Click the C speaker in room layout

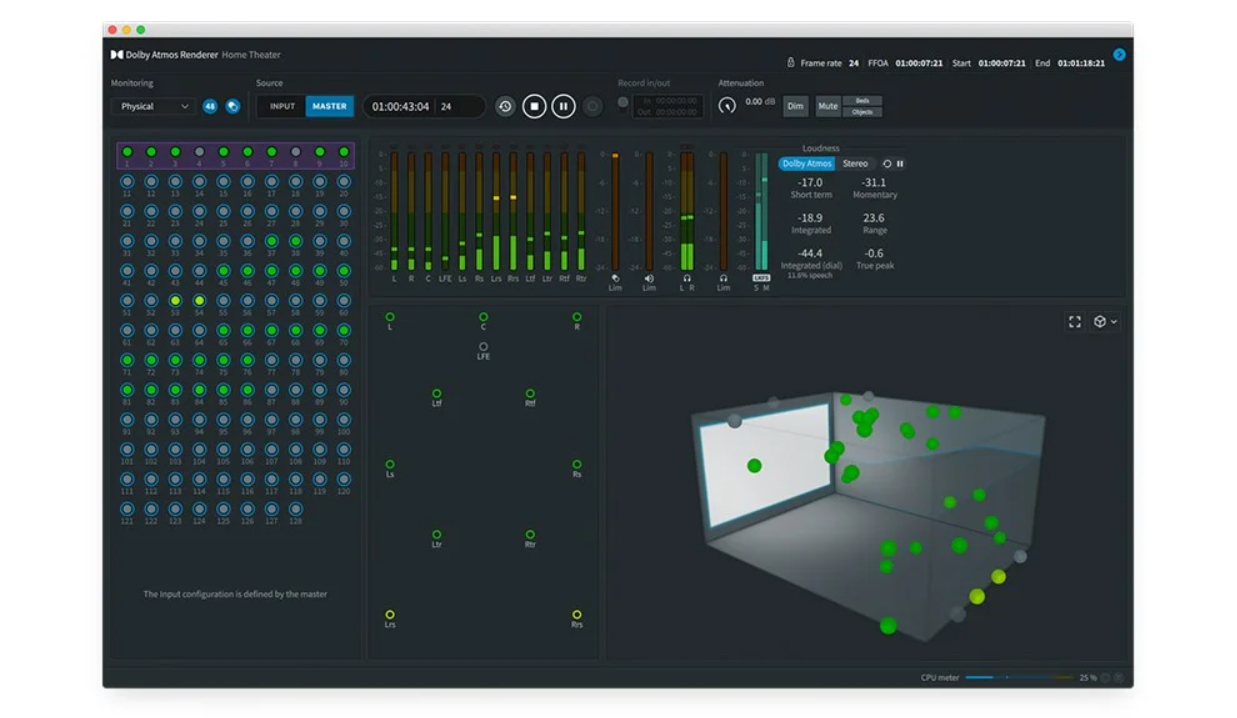pos(483,317)
